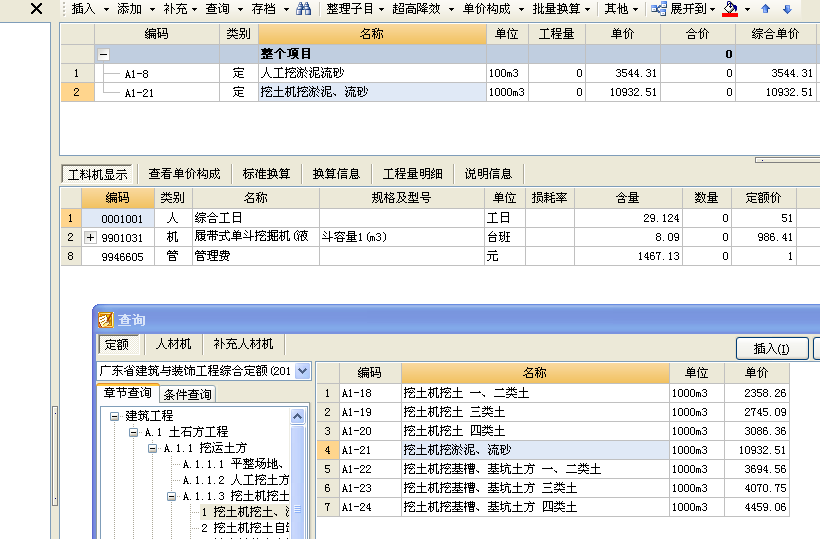The width and height of the screenshot is (820, 539).
Task: Open the 其他 toolbar menu
Action: point(621,9)
